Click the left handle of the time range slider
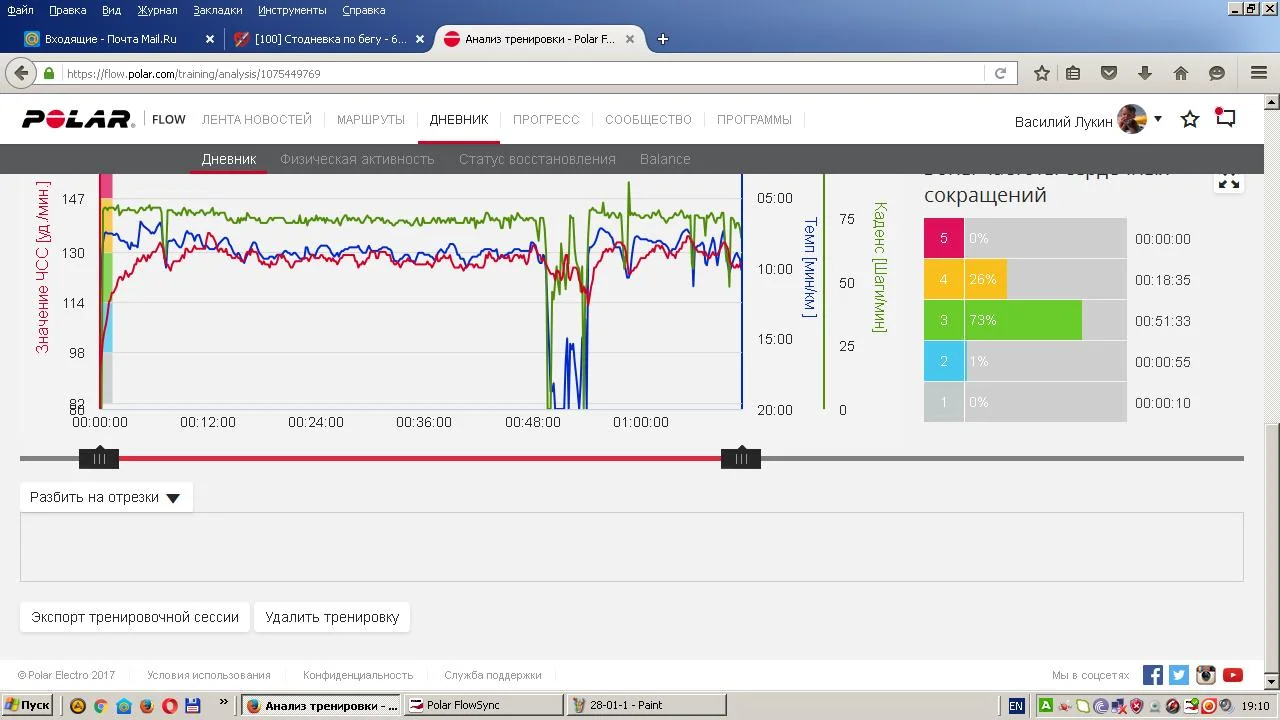Screen dimensions: 1280x720 point(99,458)
